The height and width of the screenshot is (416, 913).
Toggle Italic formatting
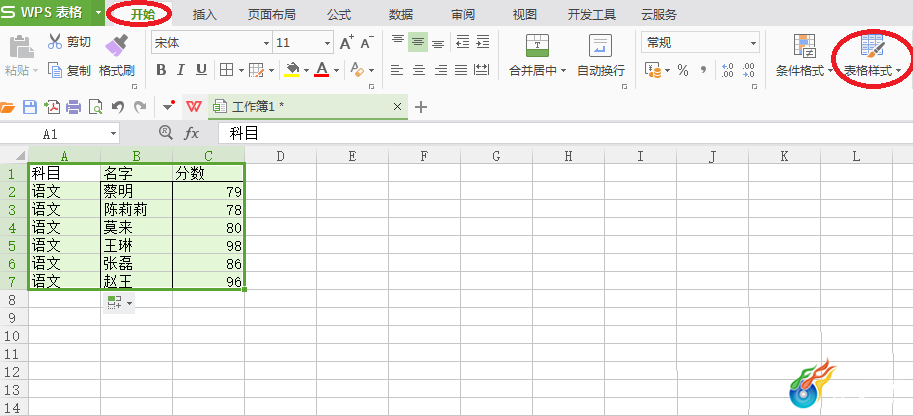pos(181,70)
